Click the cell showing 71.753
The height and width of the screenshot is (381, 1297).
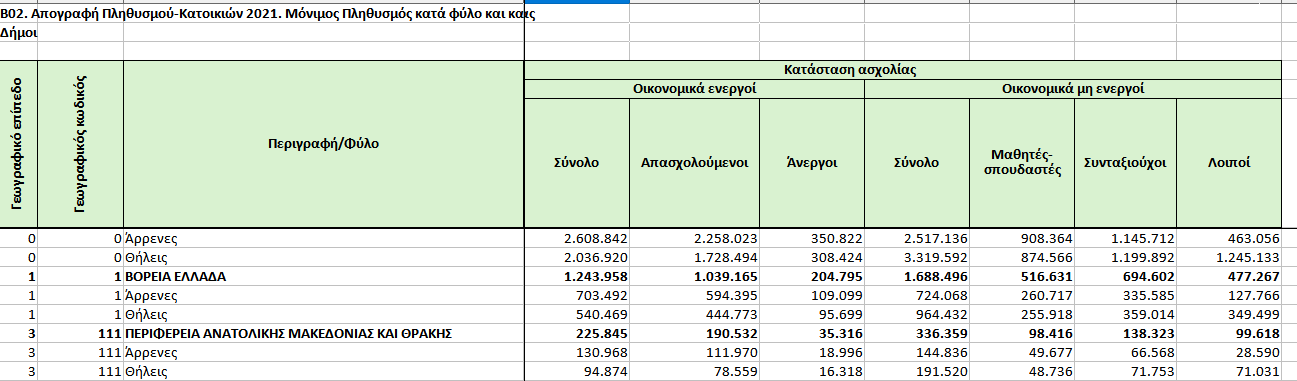click(x=1125, y=372)
